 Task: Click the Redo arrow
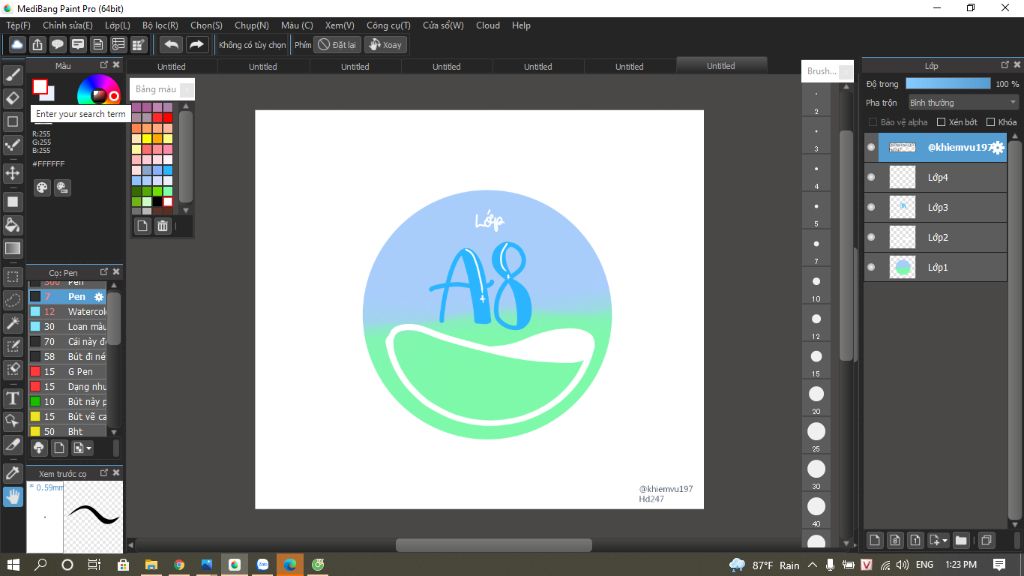point(196,44)
